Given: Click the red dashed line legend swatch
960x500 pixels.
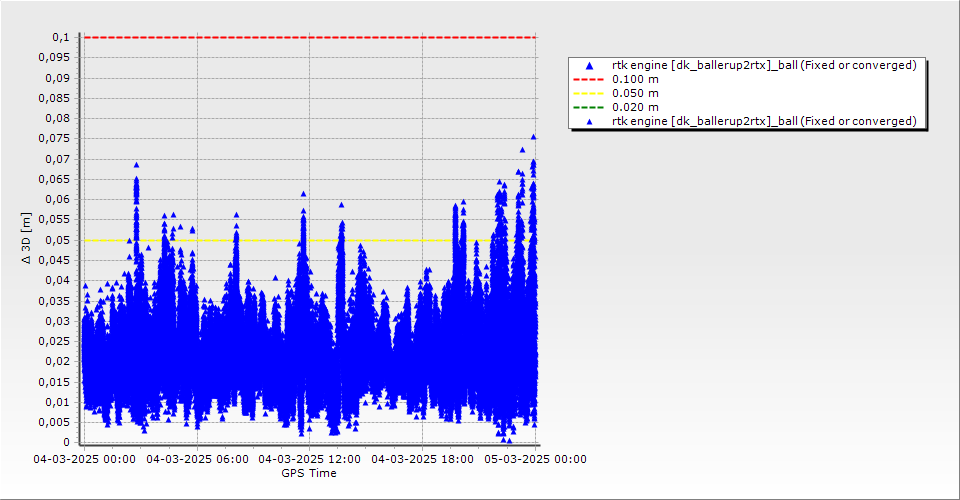Looking at the screenshot, I should (x=588, y=80).
